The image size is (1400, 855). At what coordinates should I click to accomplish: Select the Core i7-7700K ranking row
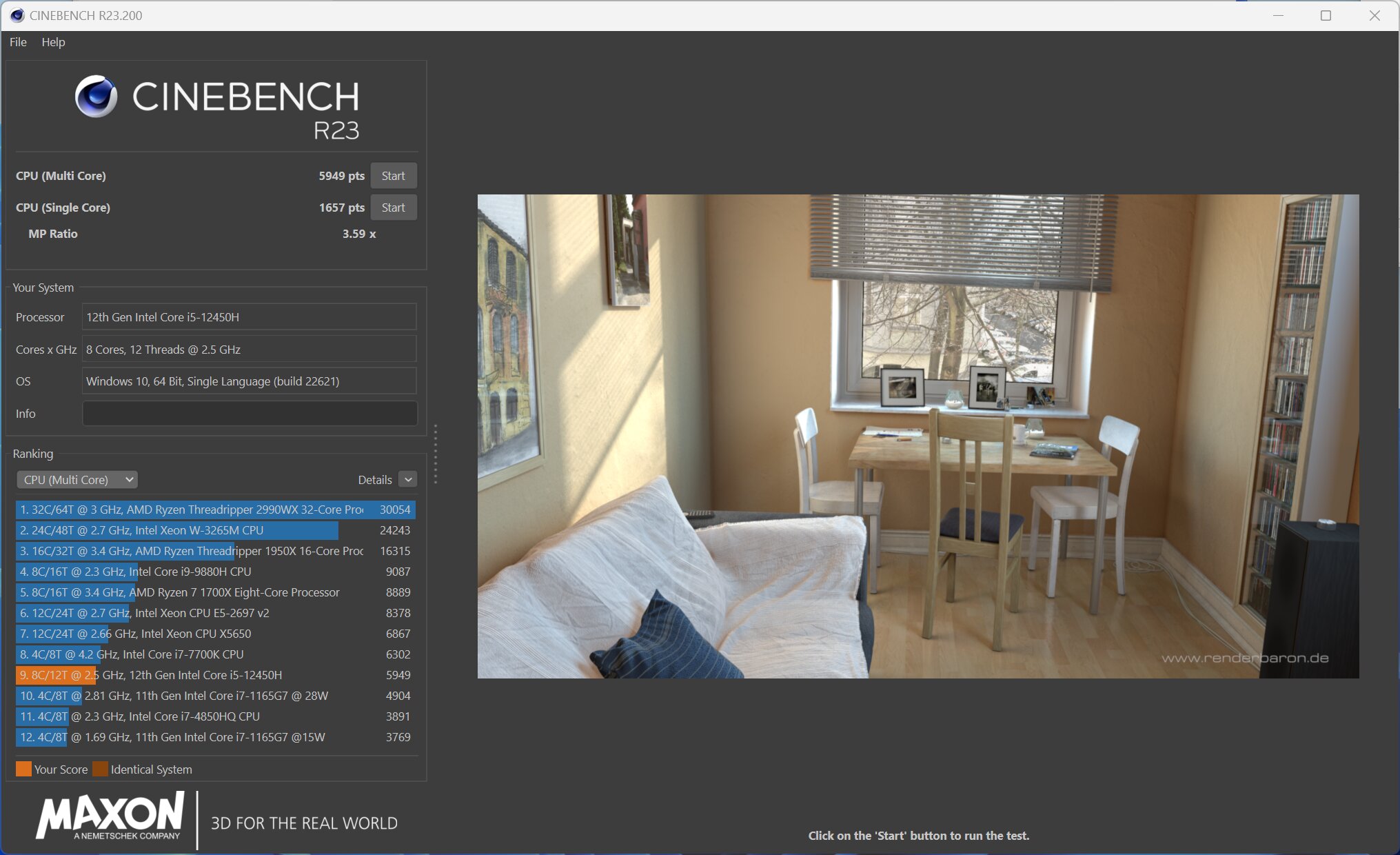(216, 654)
